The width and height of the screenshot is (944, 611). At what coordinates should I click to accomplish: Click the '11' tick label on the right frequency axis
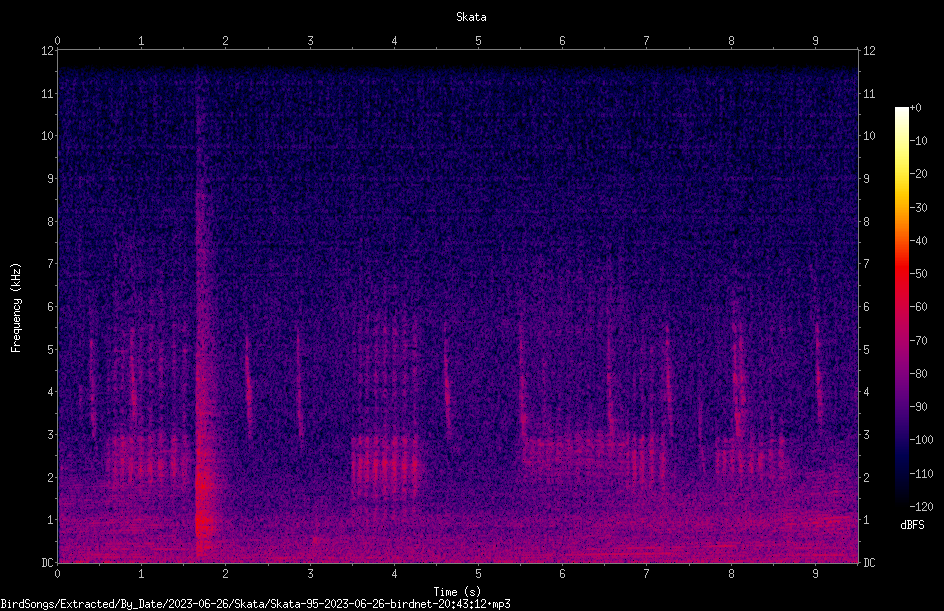pyautogui.click(x=869, y=93)
